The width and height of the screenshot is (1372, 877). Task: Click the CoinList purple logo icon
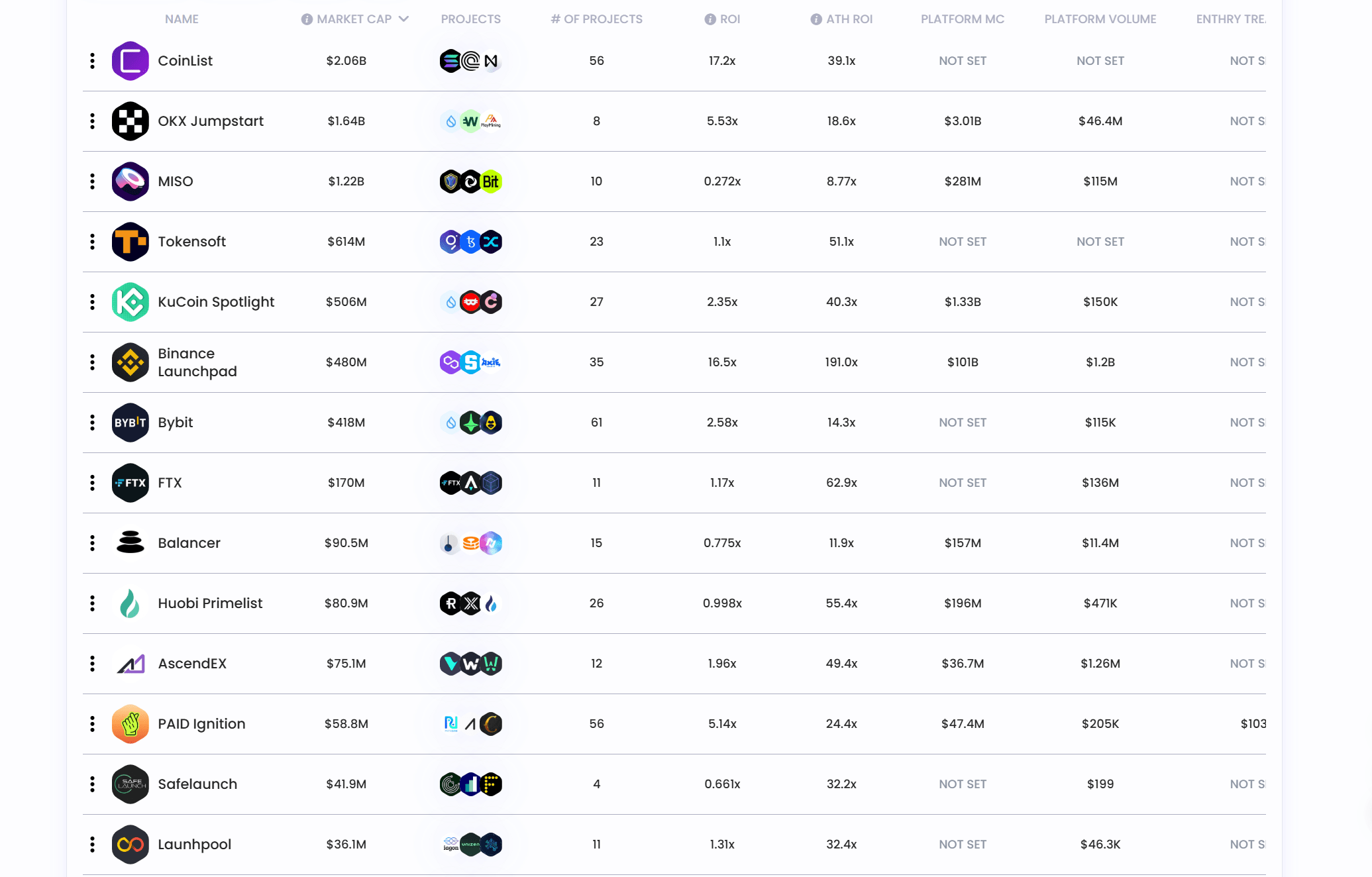coord(130,61)
